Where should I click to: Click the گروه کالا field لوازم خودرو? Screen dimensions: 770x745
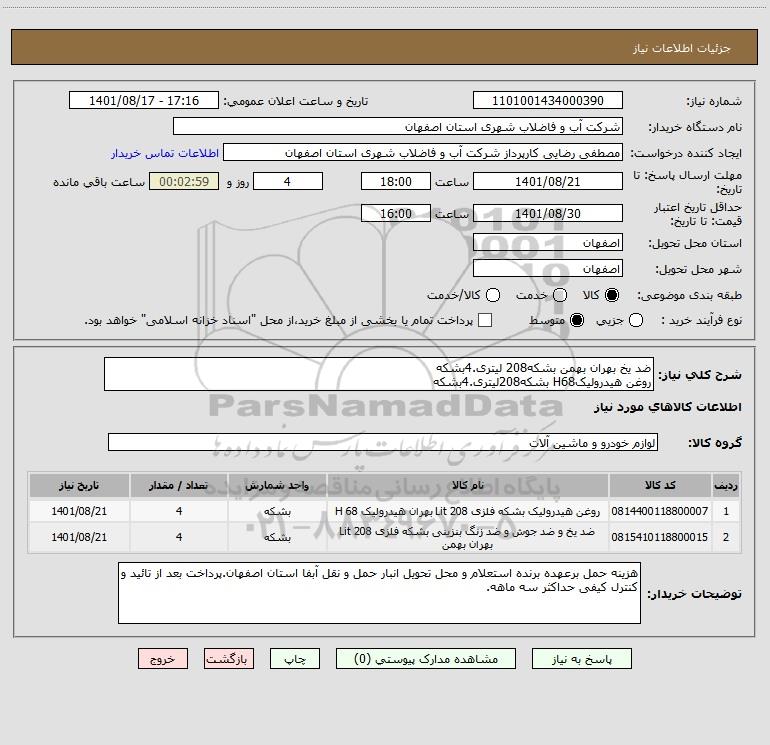tap(383, 442)
